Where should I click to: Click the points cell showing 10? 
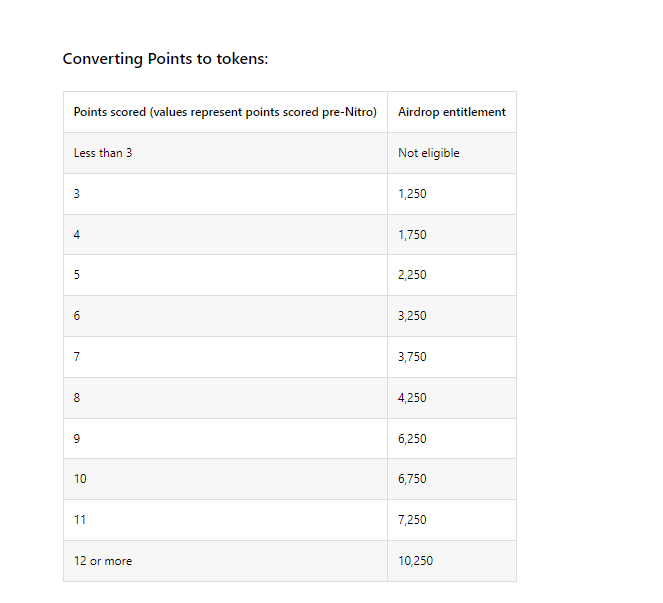pos(225,479)
